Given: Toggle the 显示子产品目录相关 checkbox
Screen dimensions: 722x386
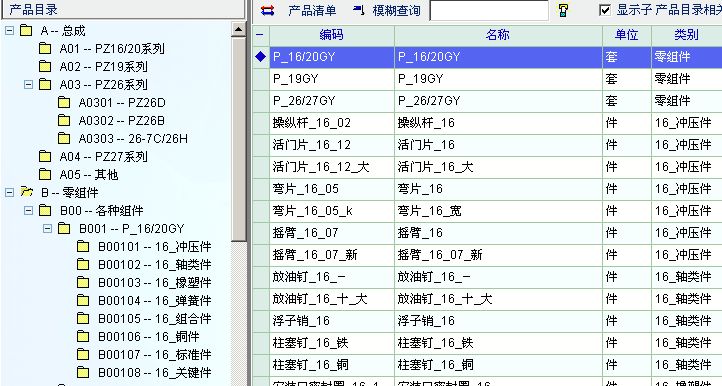Looking at the screenshot, I should (605, 10).
